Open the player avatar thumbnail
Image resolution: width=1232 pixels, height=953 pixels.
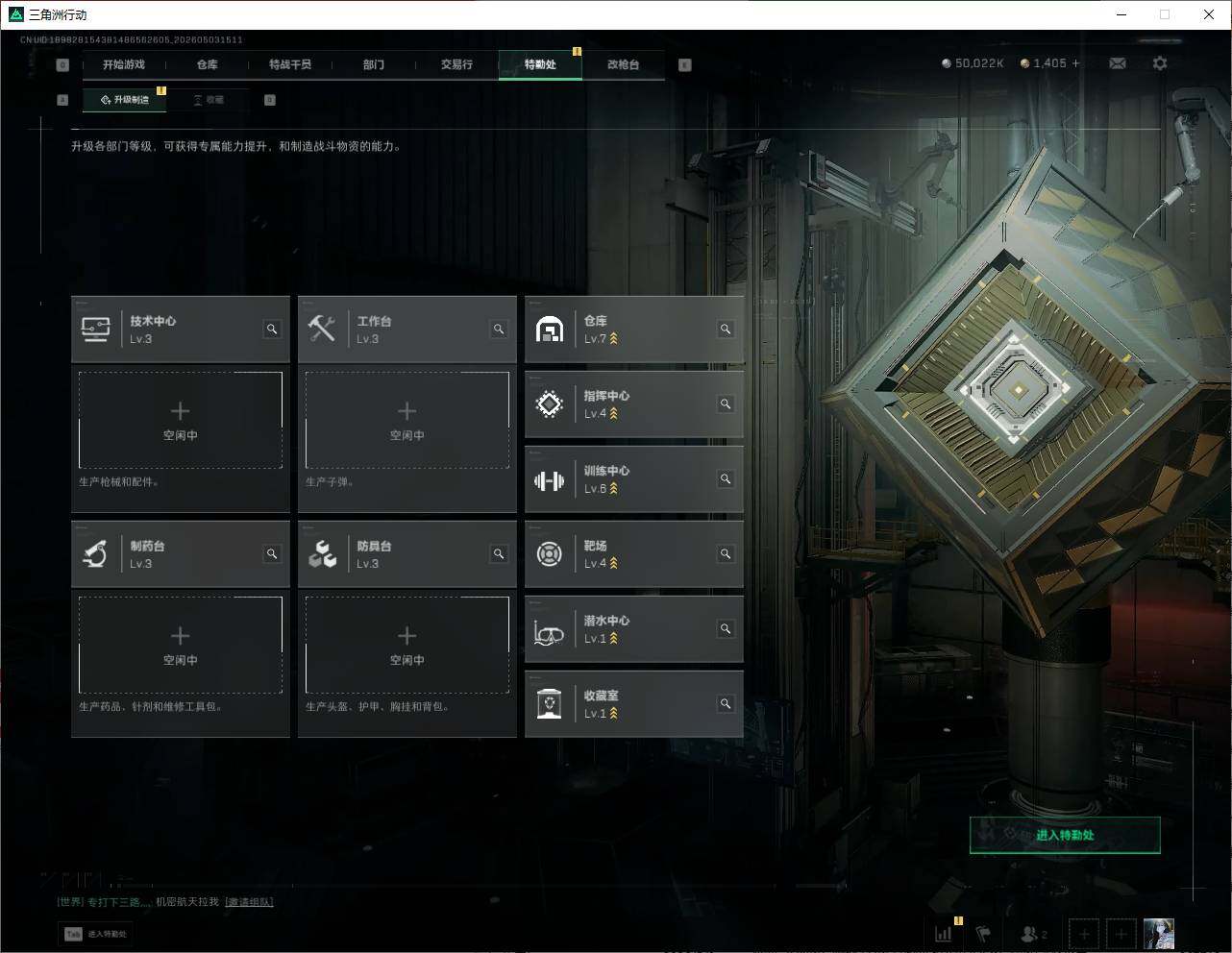coord(1159,934)
